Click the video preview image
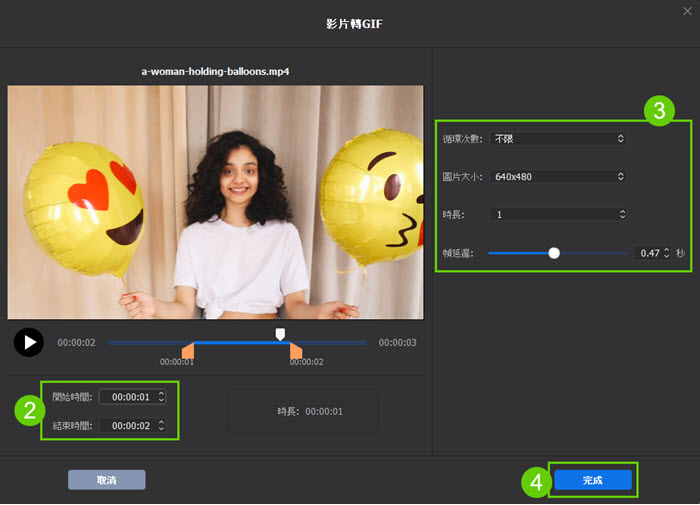Viewport: 700px width, 505px height. tap(216, 202)
